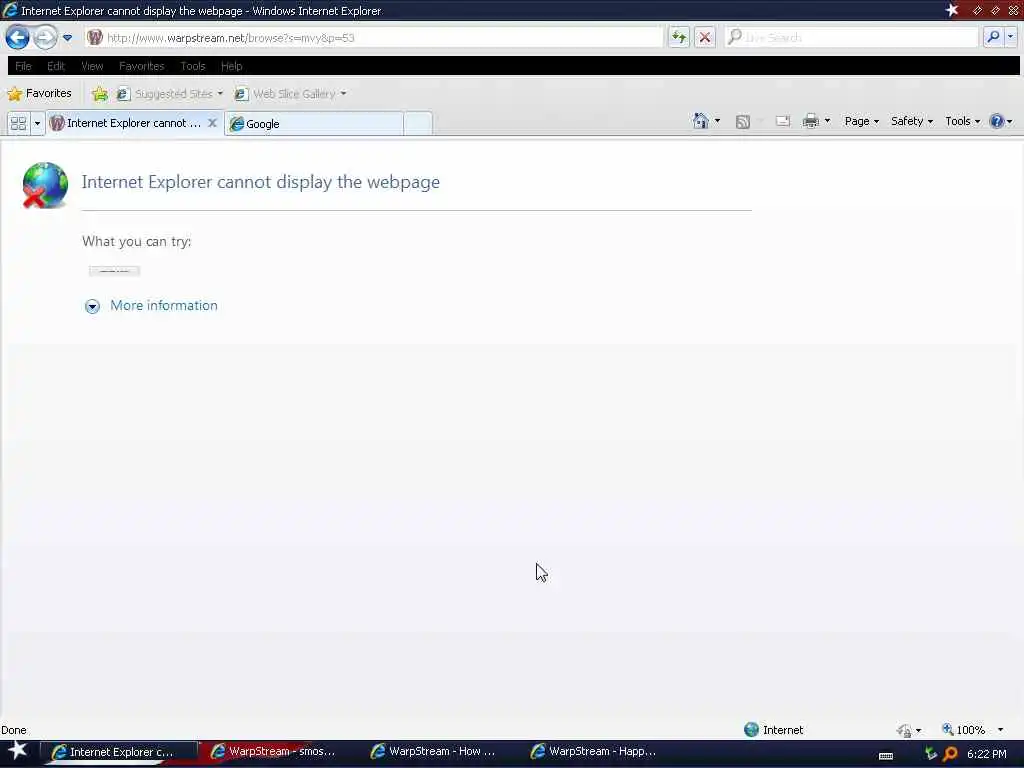This screenshot has width=1024, height=768.
Task: Switch to Internet Explorer c... taskbar window
Action: (120, 752)
